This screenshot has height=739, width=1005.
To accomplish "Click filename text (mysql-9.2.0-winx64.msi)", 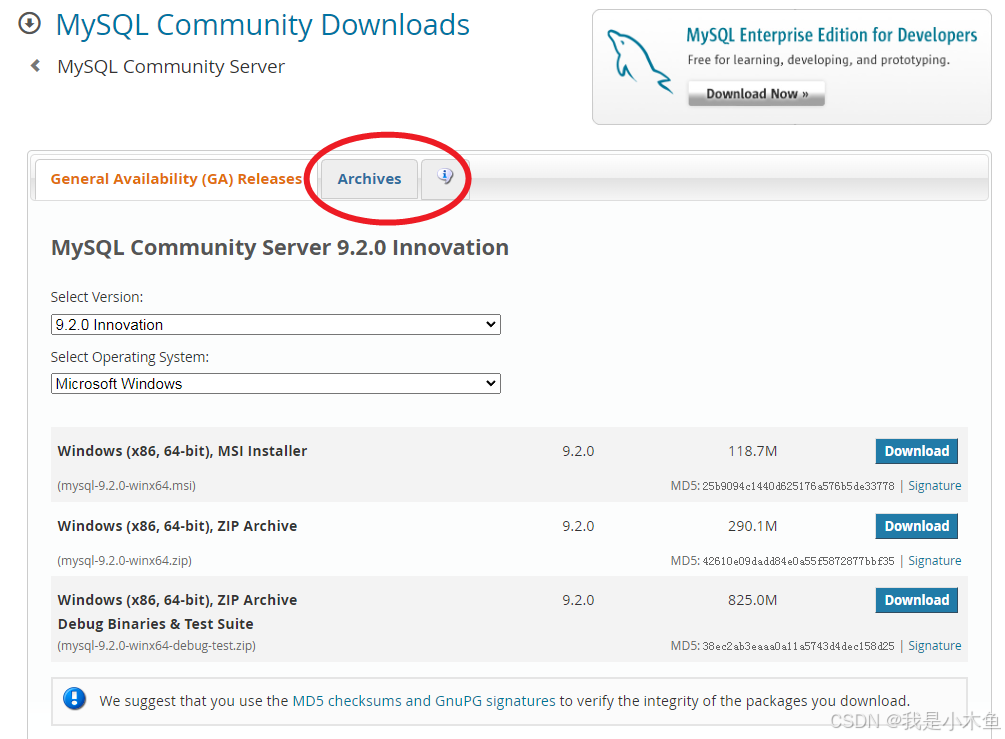I will (x=126, y=486).
